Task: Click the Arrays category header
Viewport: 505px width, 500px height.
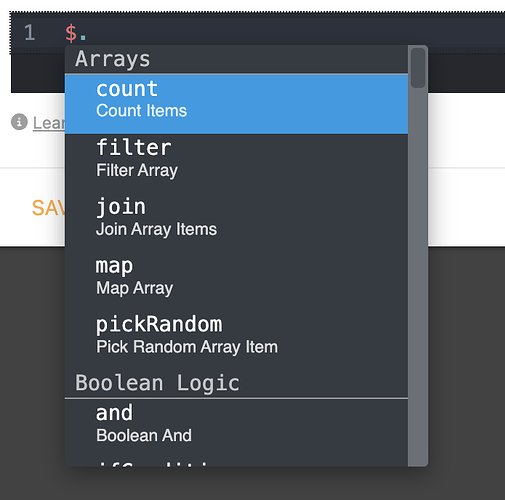Action: (236, 59)
